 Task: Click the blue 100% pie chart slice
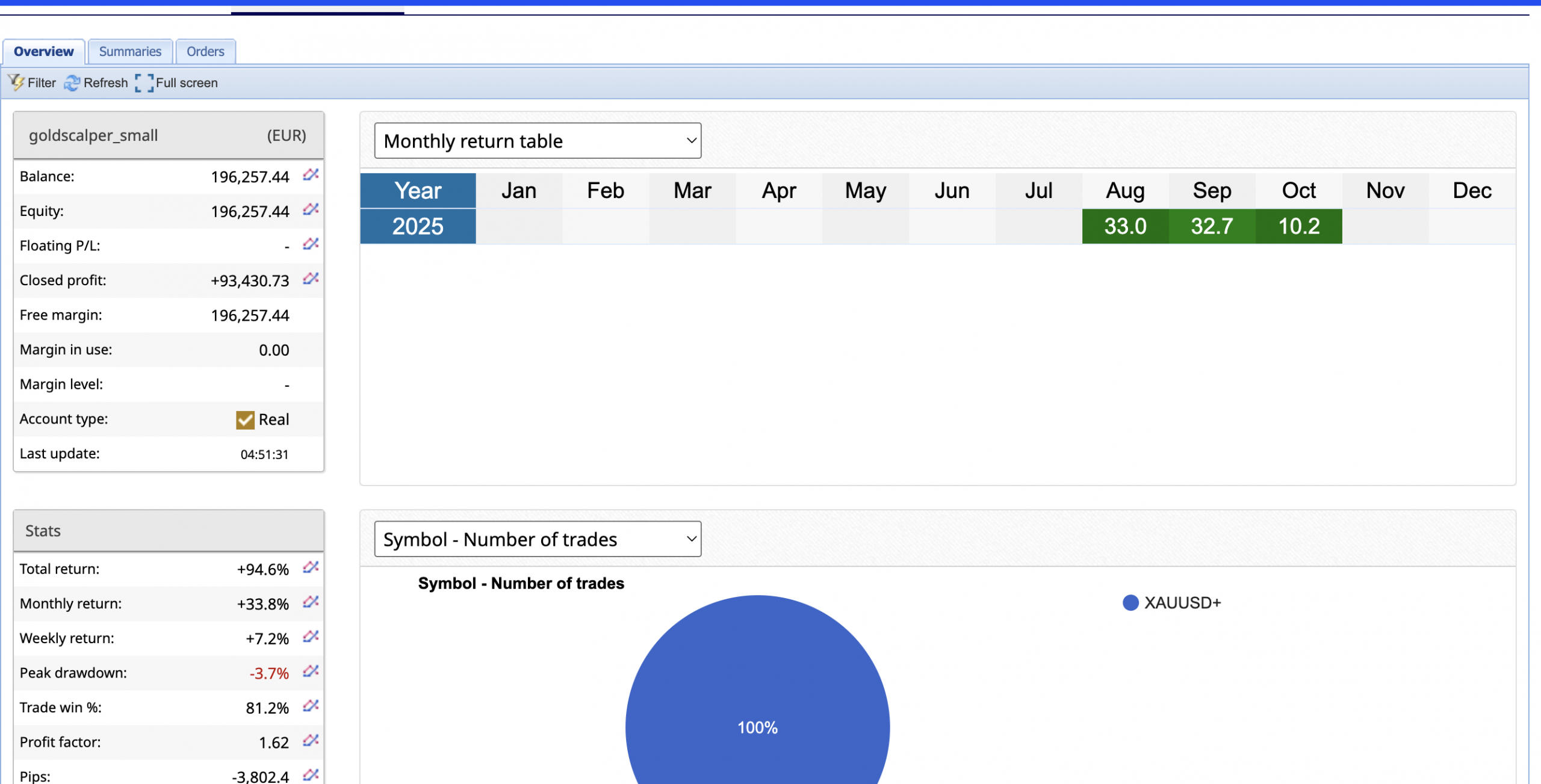tap(757, 692)
